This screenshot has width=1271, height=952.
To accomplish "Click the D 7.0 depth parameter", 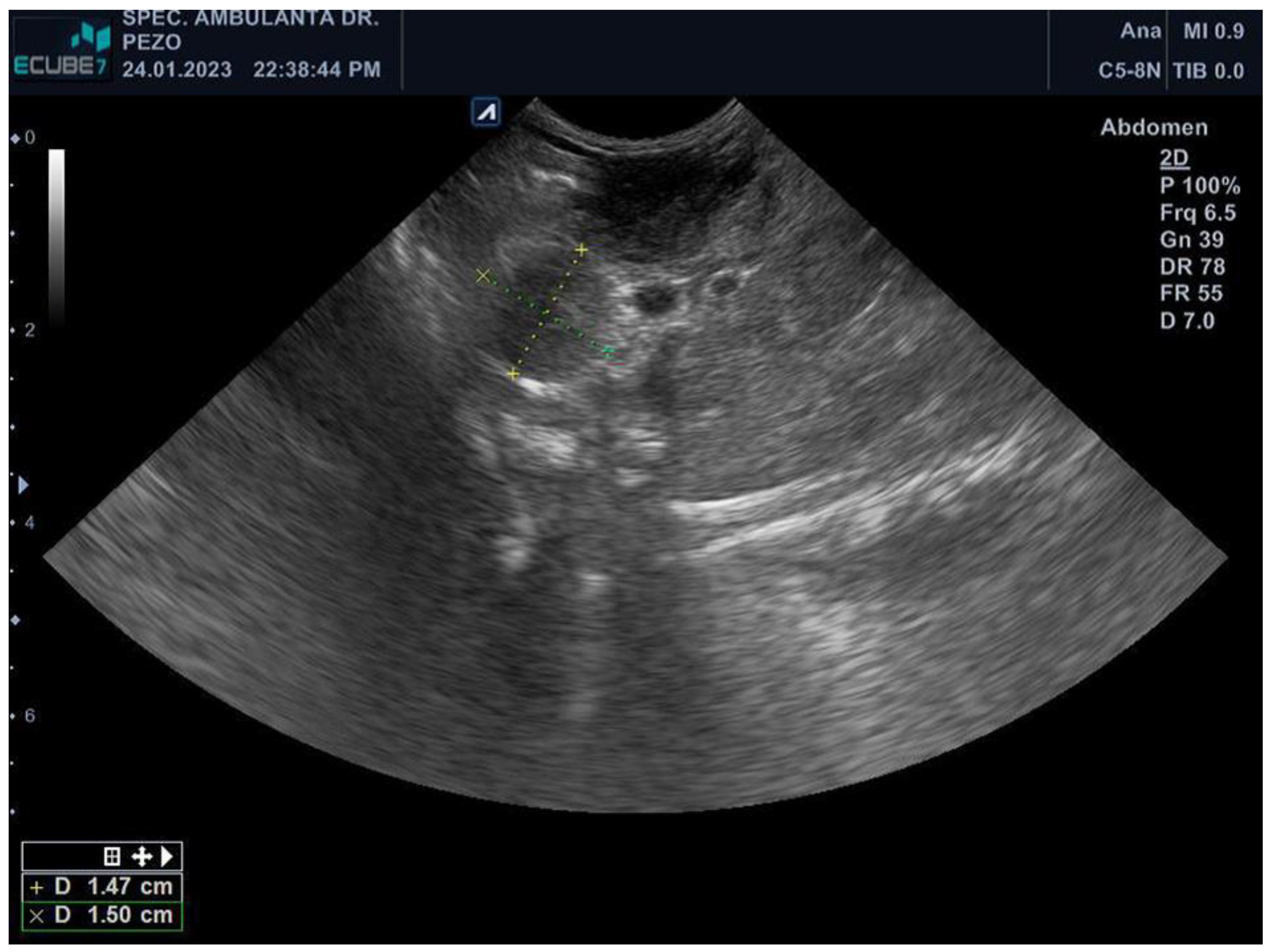I will [x=1187, y=321].
